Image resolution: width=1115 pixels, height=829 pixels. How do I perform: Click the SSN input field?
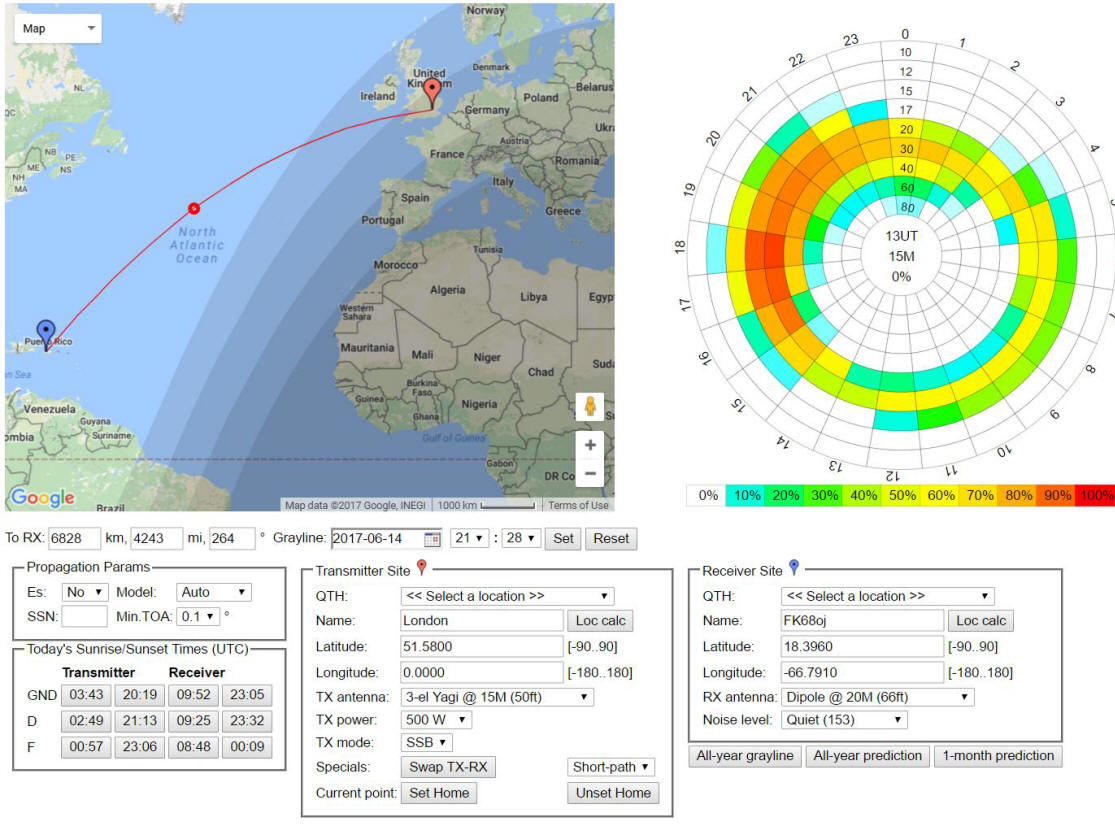coord(84,617)
